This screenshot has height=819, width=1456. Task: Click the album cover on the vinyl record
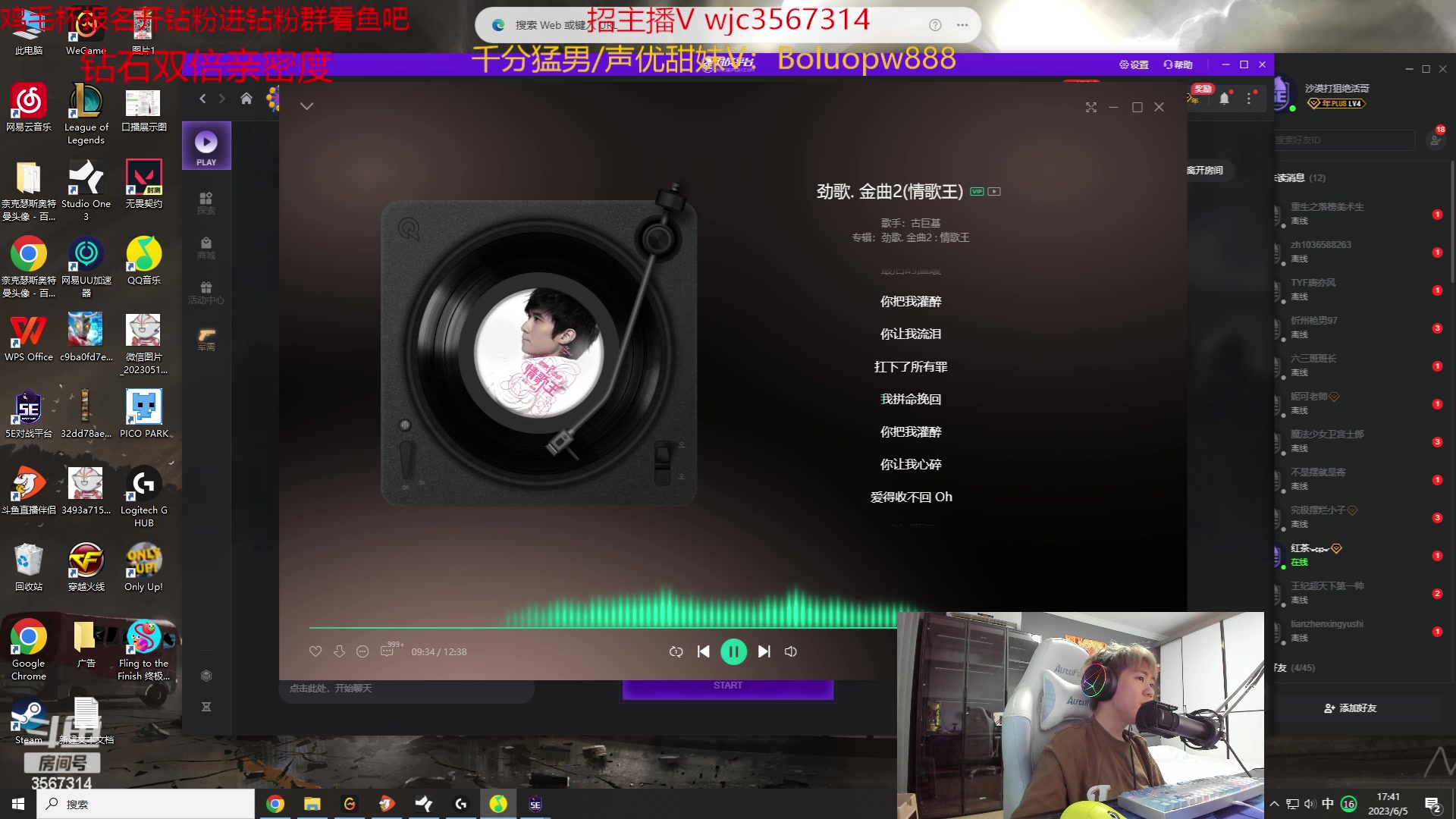point(538,353)
